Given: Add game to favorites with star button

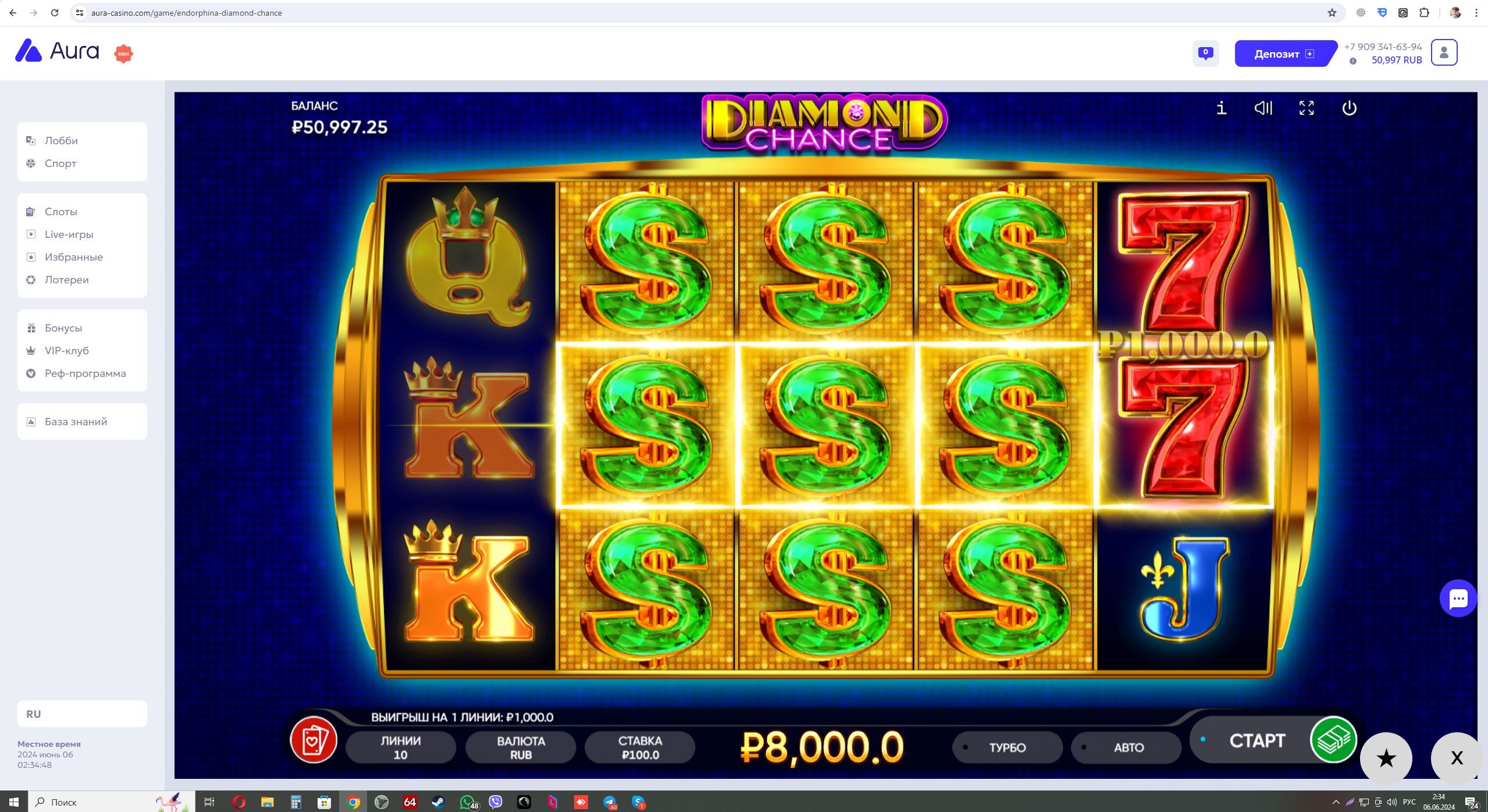Looking at the screenshot, I should (1386, 758).
